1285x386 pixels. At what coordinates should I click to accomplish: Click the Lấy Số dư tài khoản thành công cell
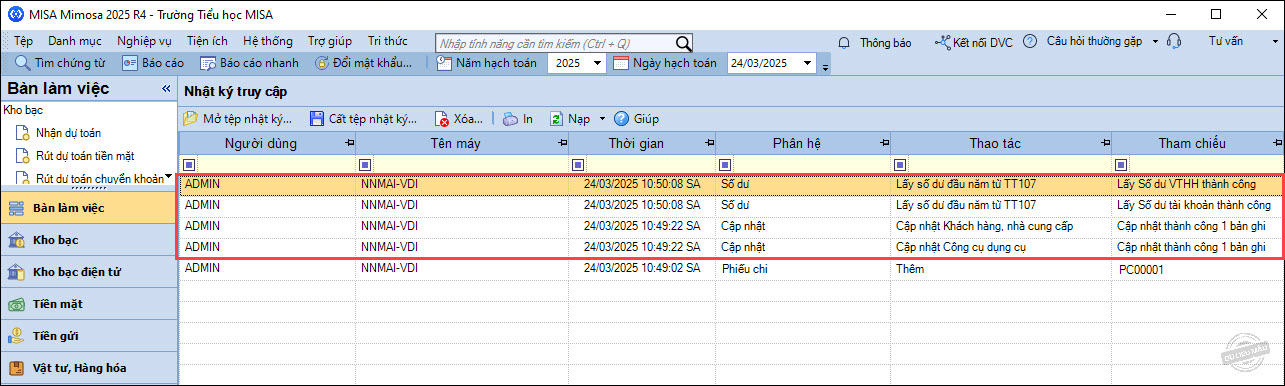coord(1197,205)
